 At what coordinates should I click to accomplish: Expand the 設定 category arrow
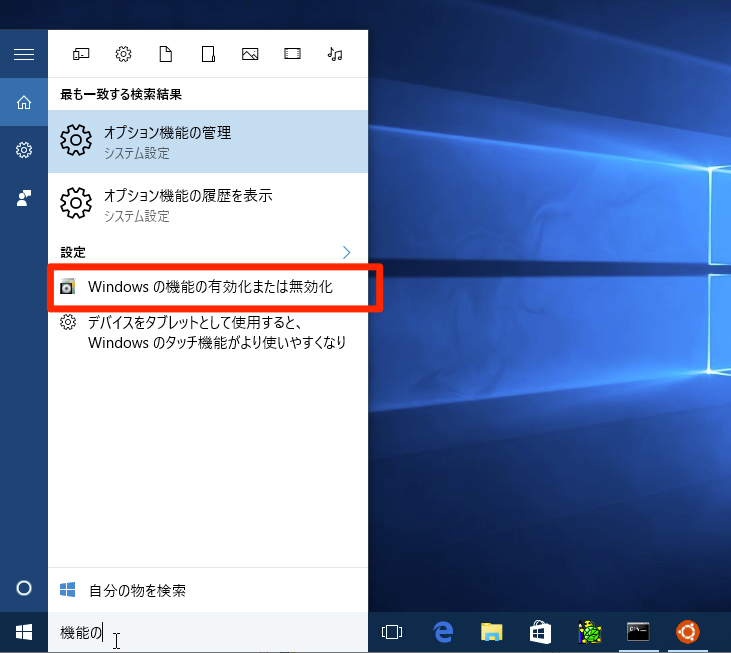pos(346,252)
